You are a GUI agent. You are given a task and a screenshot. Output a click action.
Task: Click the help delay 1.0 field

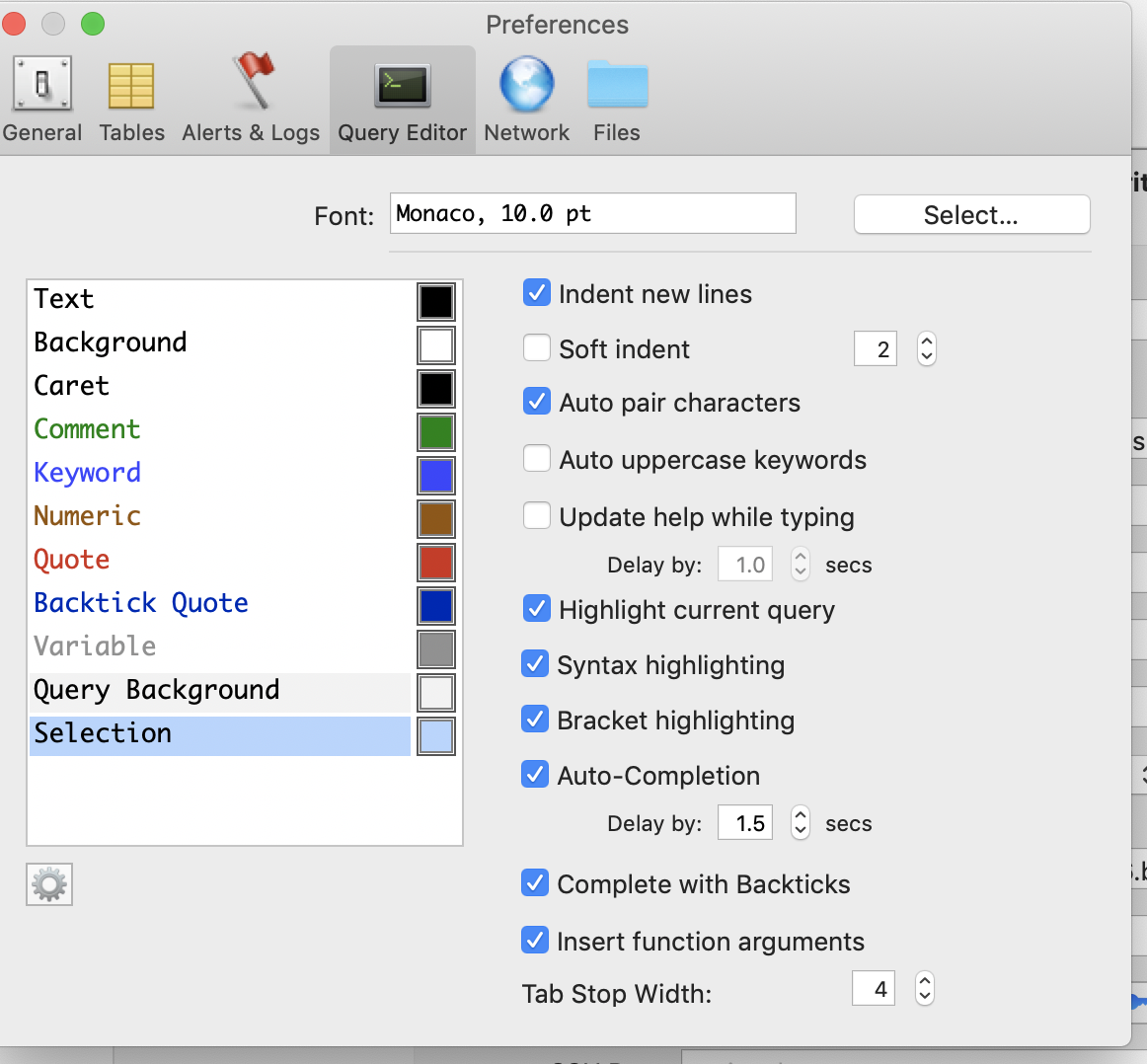click(745, 564)
